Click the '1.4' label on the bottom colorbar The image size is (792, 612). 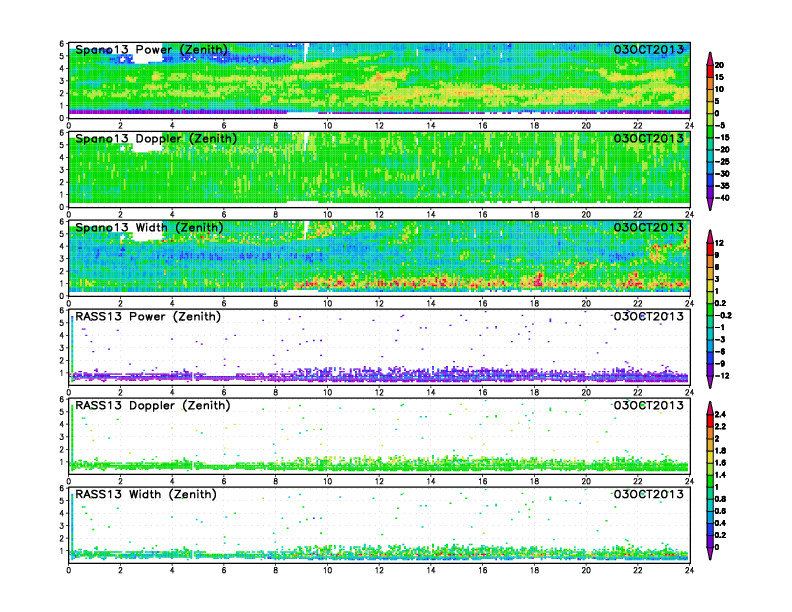tap(720, 475)
